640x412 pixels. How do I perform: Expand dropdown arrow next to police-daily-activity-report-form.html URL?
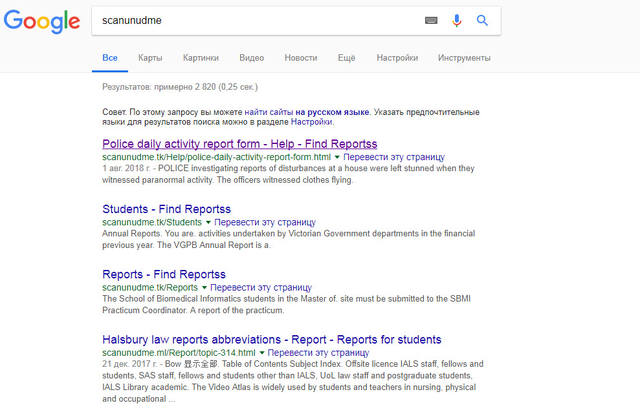337,157
